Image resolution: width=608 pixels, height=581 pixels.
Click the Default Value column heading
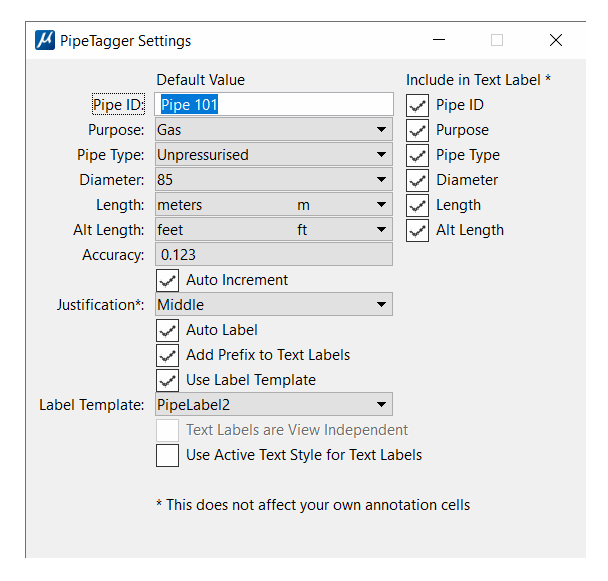[x=200, y=80]
